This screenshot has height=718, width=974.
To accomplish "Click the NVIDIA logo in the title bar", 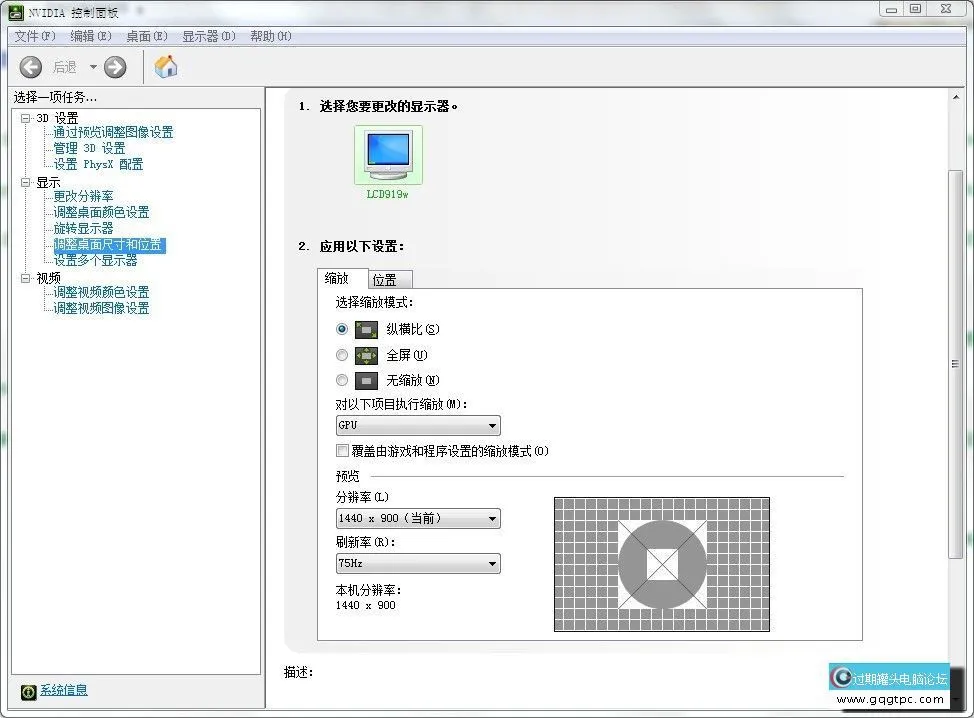I will click(x=14, y=11).
